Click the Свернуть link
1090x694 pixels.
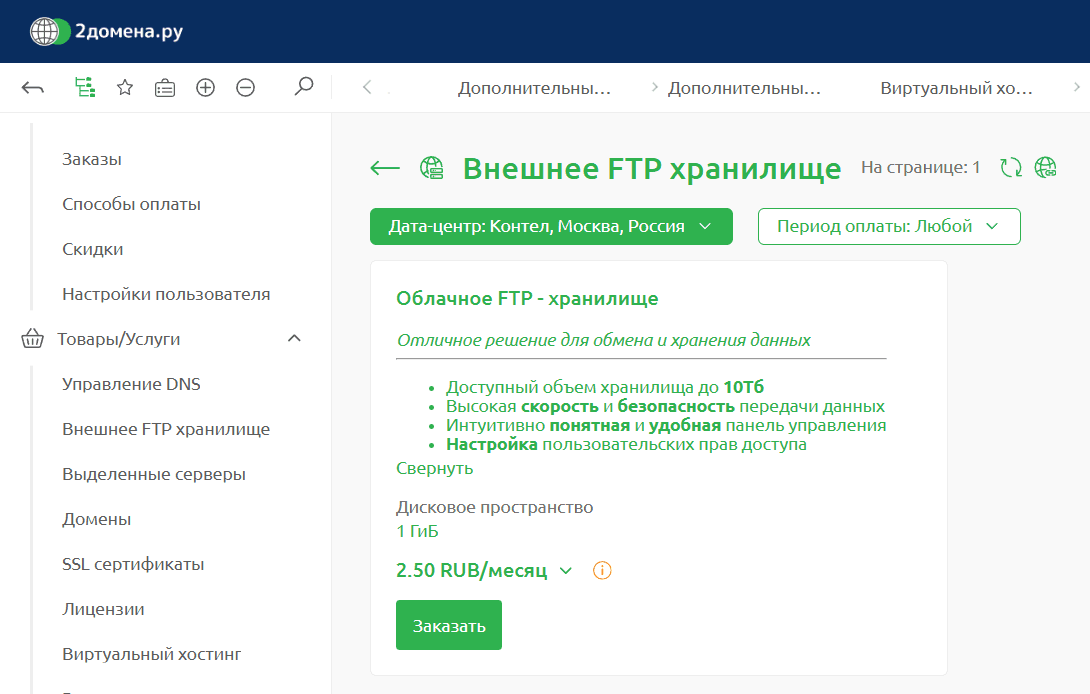(x=434, y=468)
